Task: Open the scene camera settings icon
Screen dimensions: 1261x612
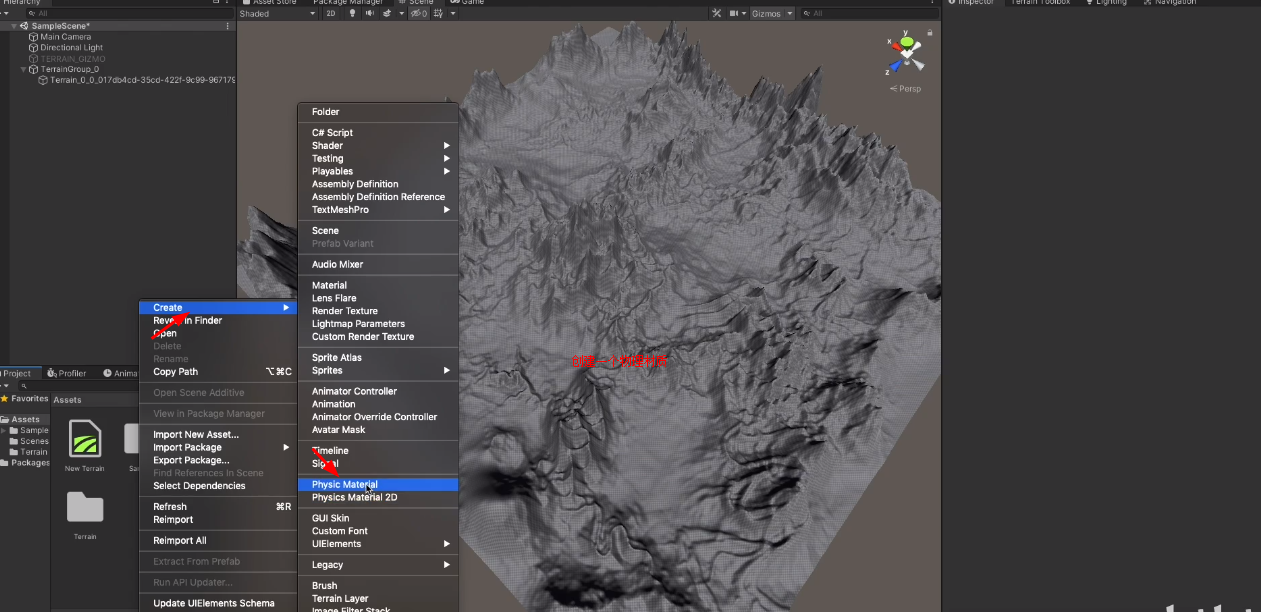Action: 735,14
